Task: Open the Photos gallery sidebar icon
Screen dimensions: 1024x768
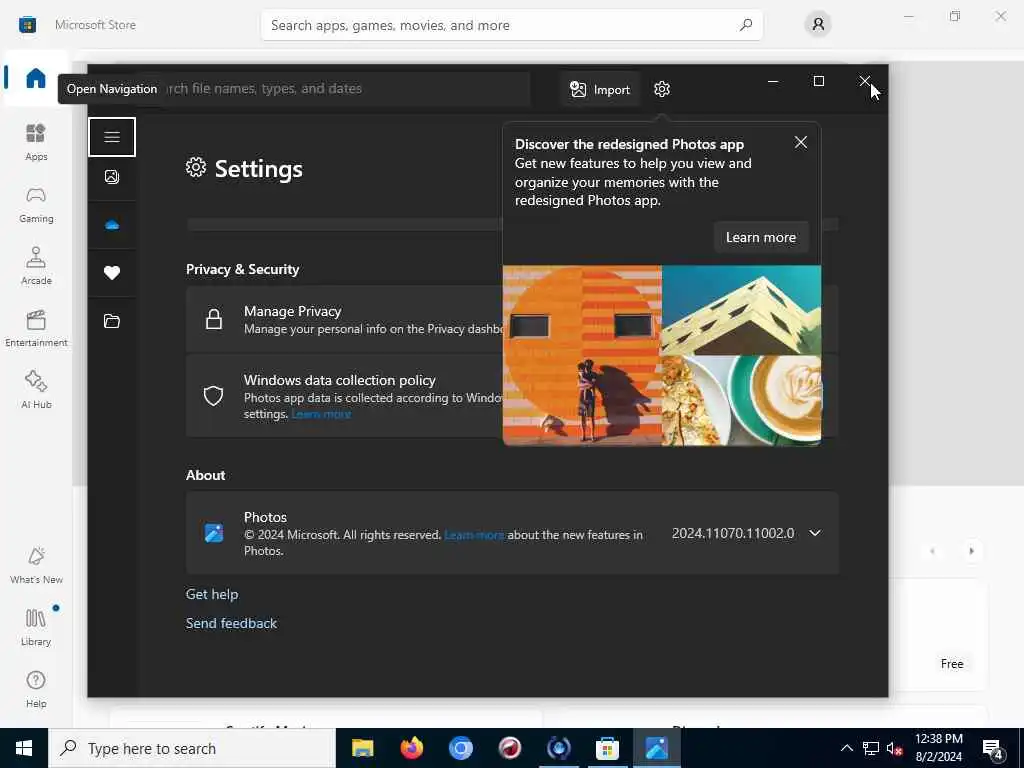Action: pyautogui.click(x=112, y=177)
